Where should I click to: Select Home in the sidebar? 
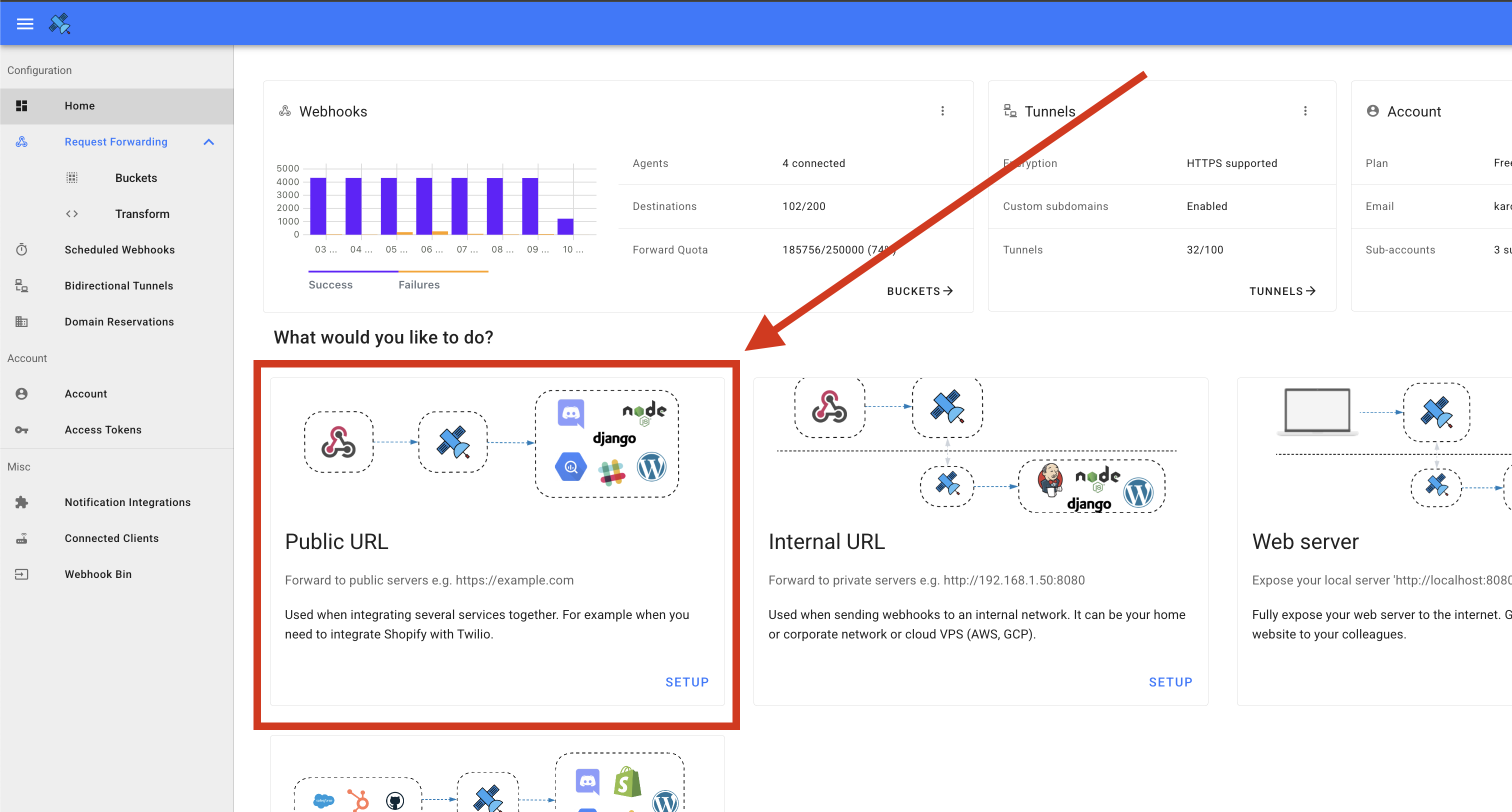[x=79, y=105]
